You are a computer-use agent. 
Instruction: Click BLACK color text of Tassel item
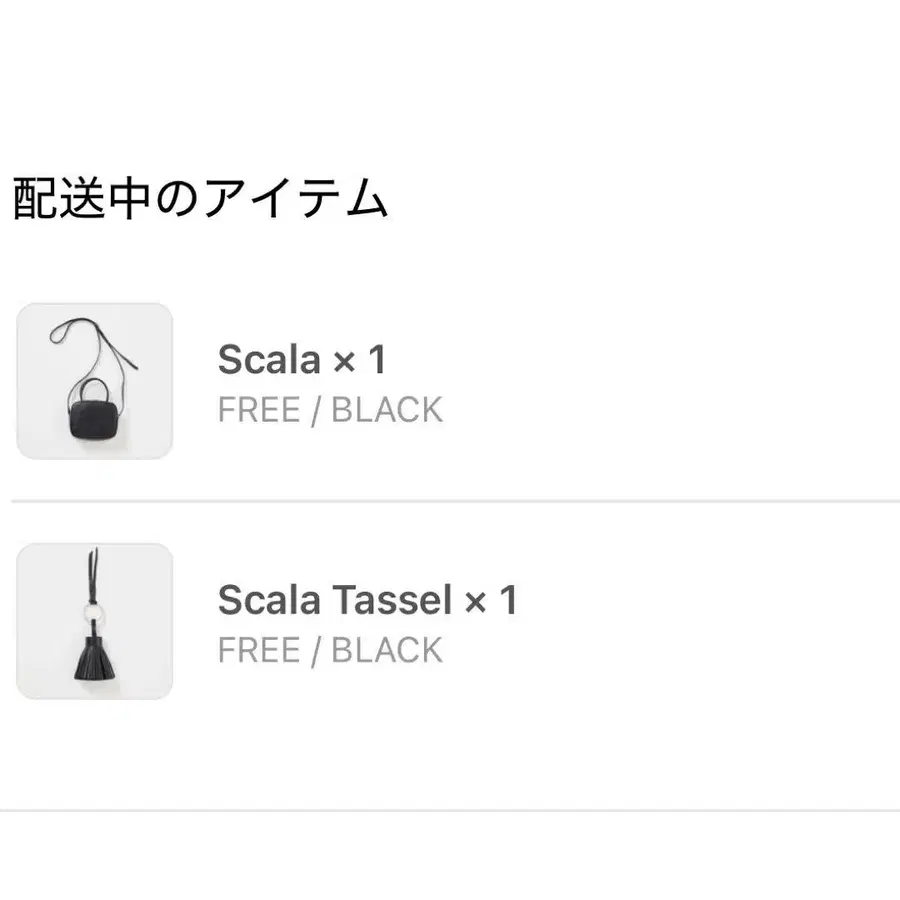pos(387,650)
